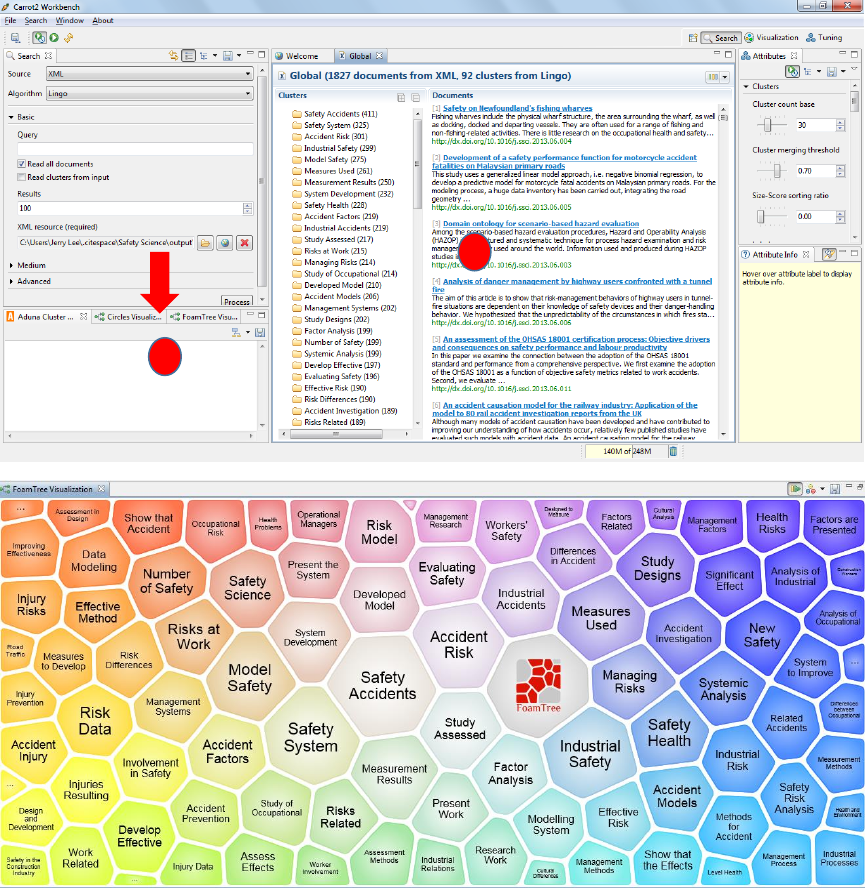This screenshot has width=865, height=888.
Task: Check Read clusters from input checkbox
Action: [22, 177]
